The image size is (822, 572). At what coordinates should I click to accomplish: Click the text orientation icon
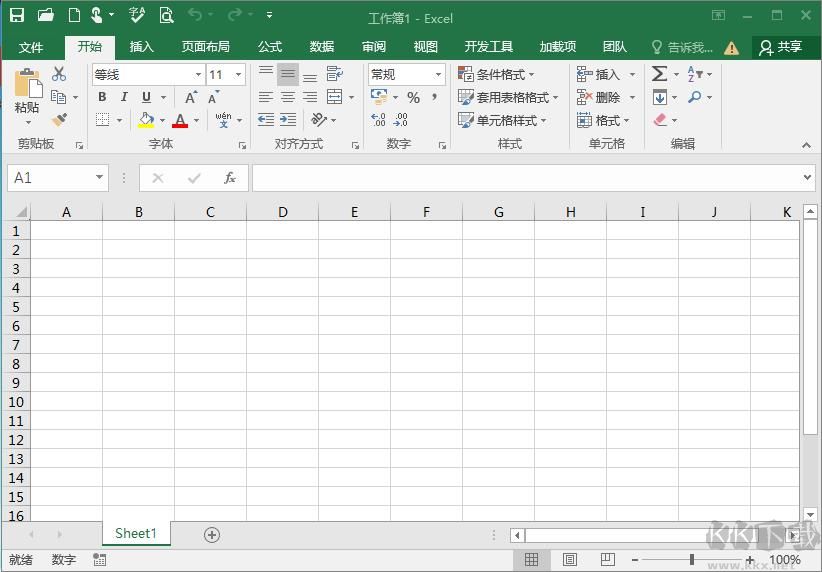point(319,120)
